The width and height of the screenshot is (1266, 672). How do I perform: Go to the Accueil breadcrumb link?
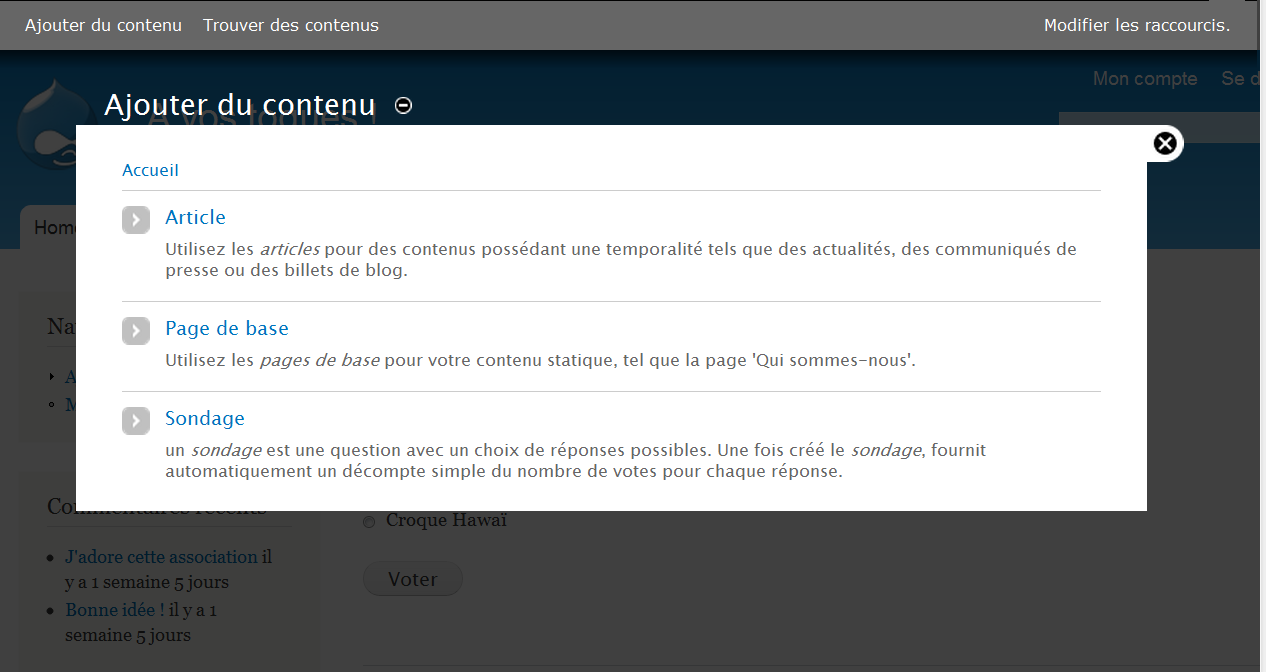(150, 170)
